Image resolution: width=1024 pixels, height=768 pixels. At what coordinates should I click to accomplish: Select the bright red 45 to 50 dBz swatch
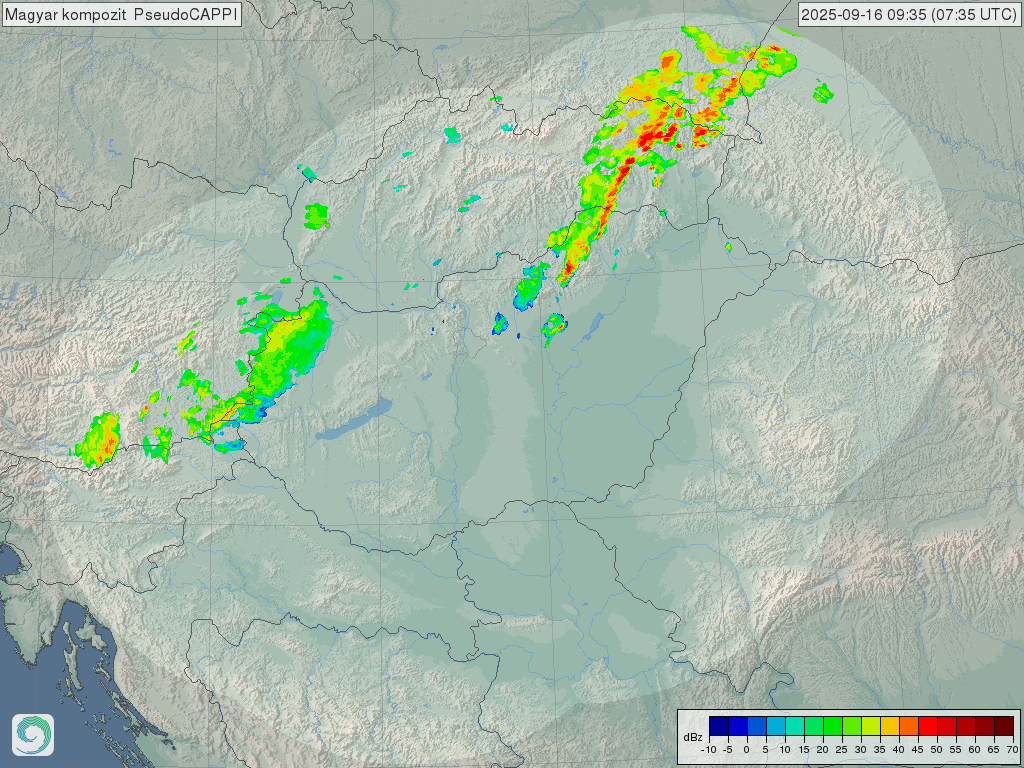(x=928, y=726)
